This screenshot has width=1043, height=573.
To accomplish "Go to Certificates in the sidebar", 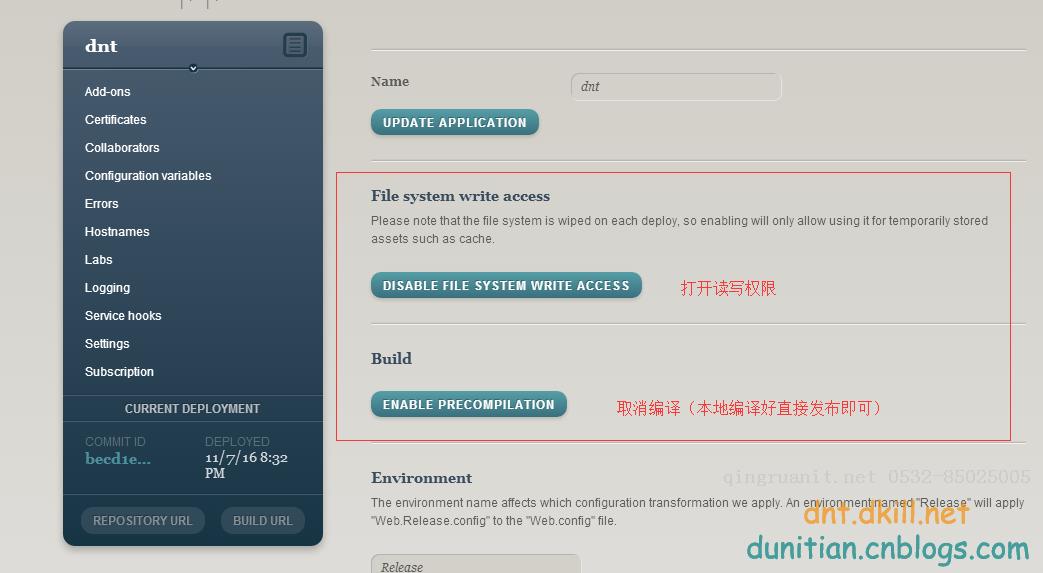I will [x=115, y=120].
